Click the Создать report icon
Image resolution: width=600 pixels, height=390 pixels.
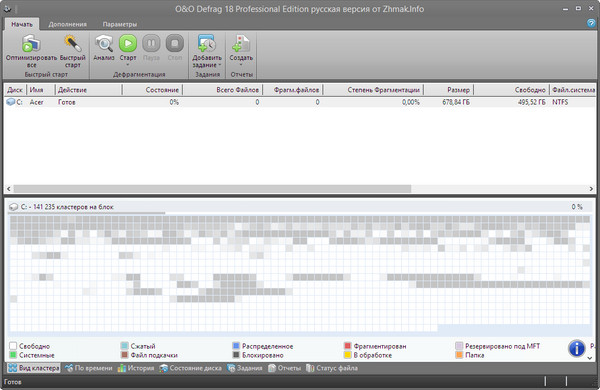point(241,43)
